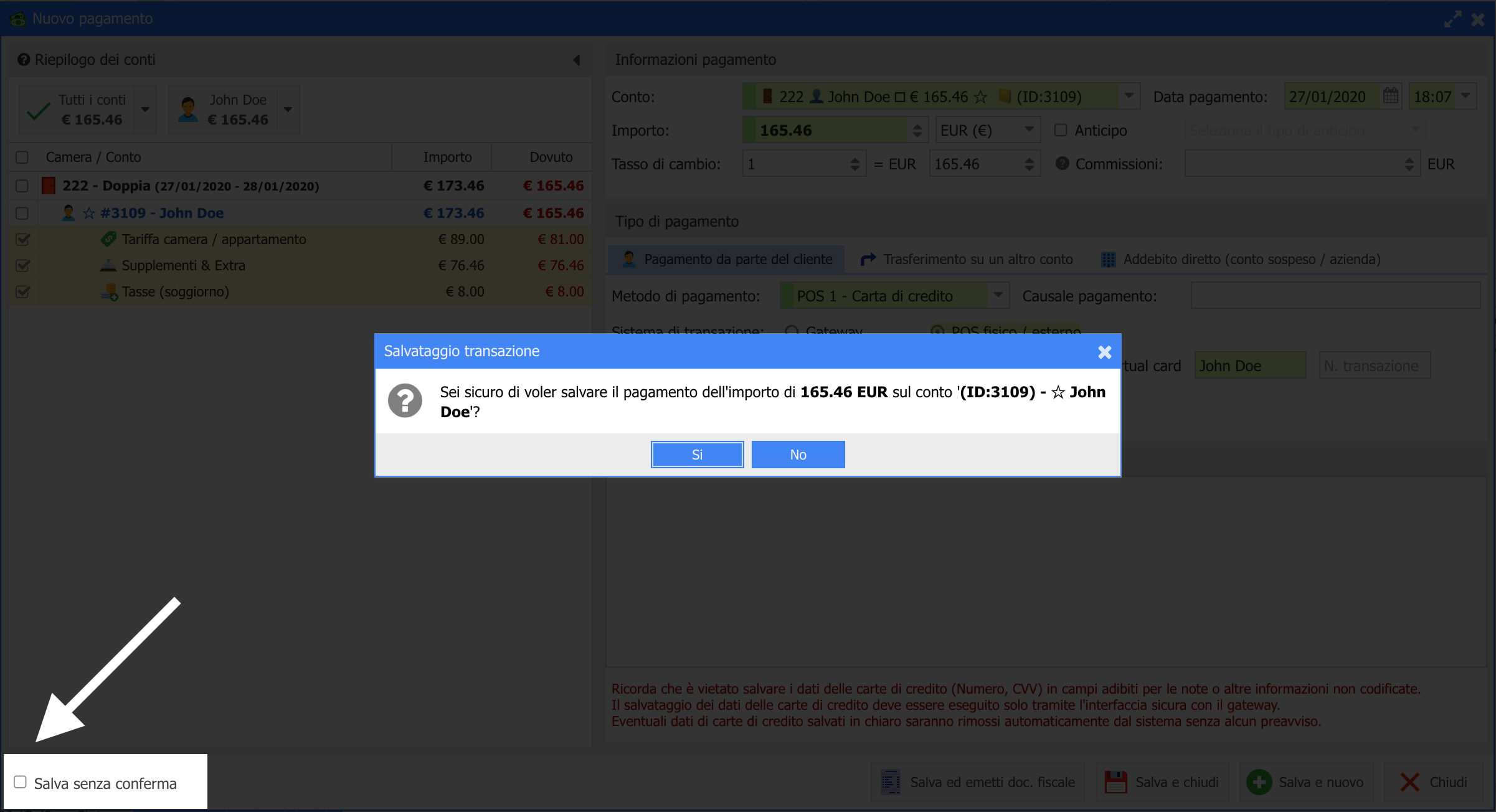
Task: Check the 222 - Doppia room row checkbox
Action: (x=22, y=186)
